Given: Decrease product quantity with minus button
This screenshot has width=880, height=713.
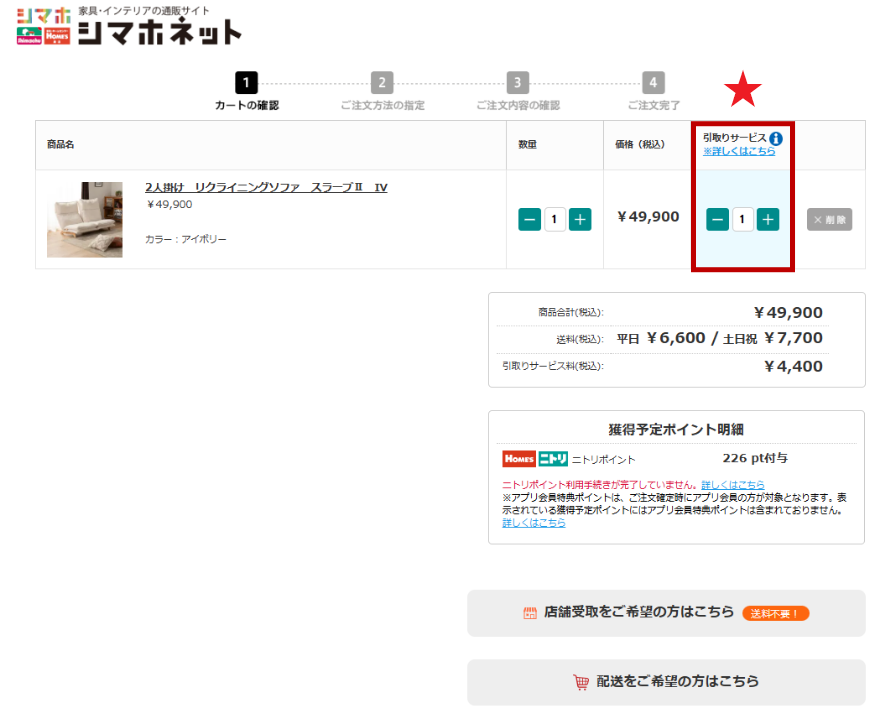Looking at the screenshot, I should [x=529, y=219].
